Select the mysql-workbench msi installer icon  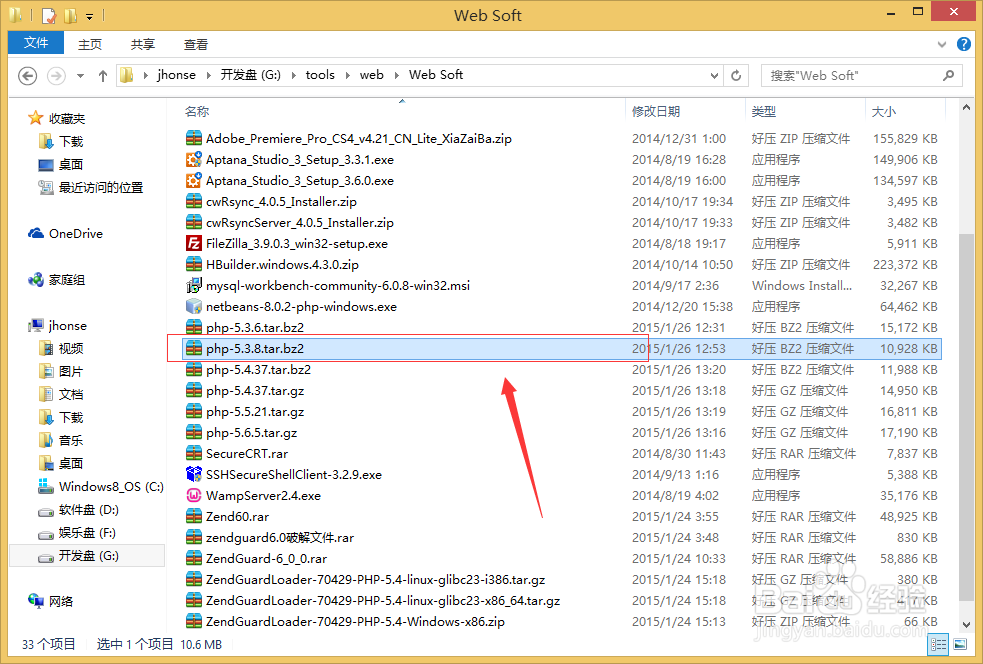(194, 285)
